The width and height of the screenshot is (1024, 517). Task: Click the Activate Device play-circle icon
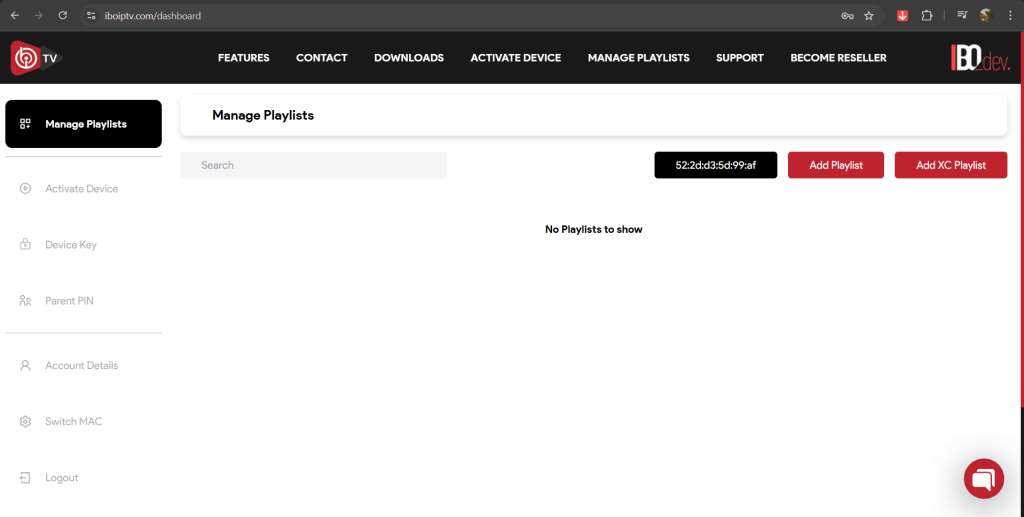[x=25, y=189]
